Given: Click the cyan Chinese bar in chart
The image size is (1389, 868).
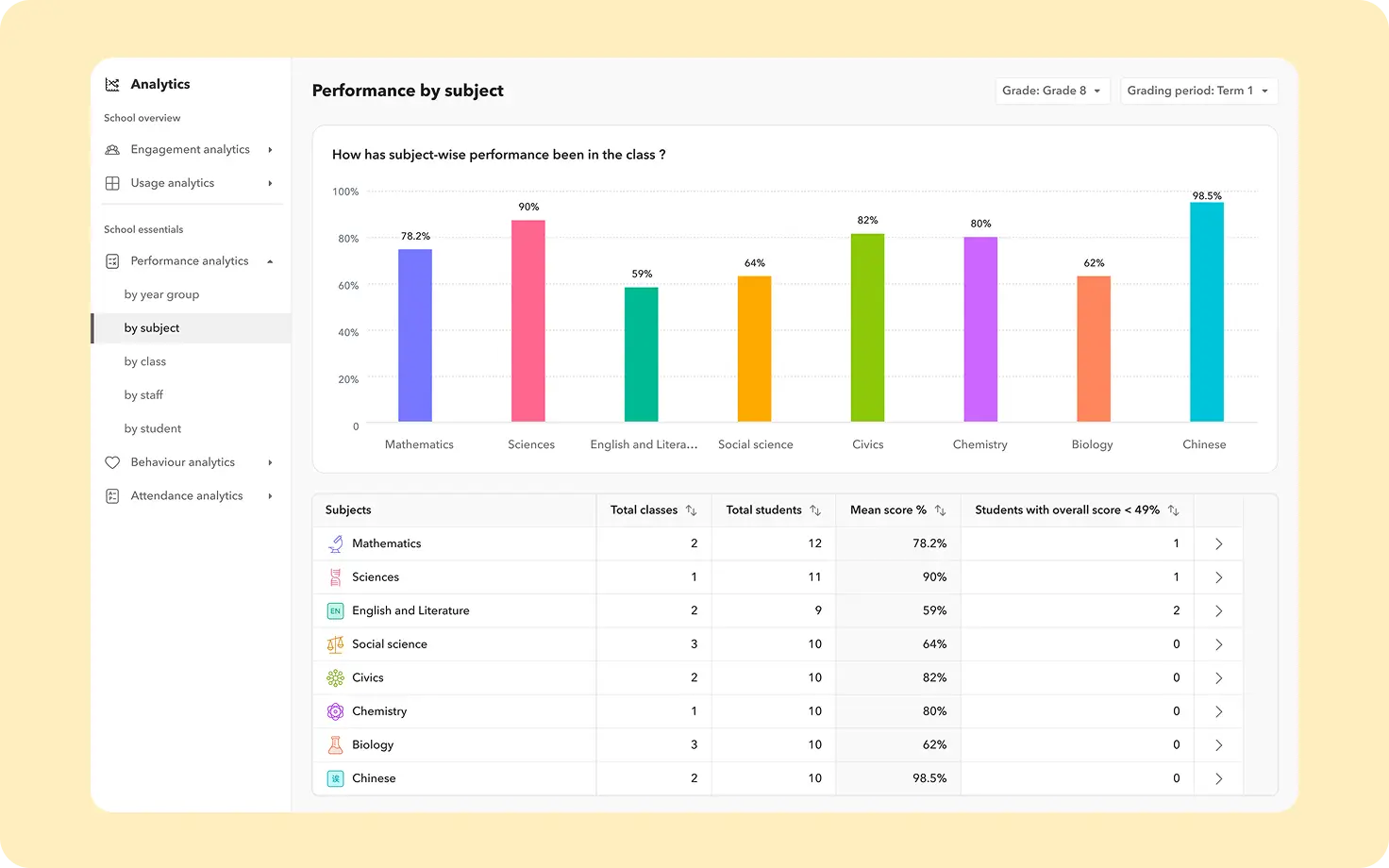Looking at the screenshot, I should [x=1207, y=312].
